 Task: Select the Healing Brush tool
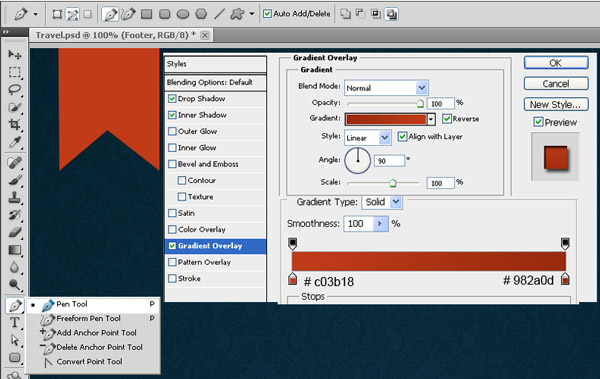point(15,163)
